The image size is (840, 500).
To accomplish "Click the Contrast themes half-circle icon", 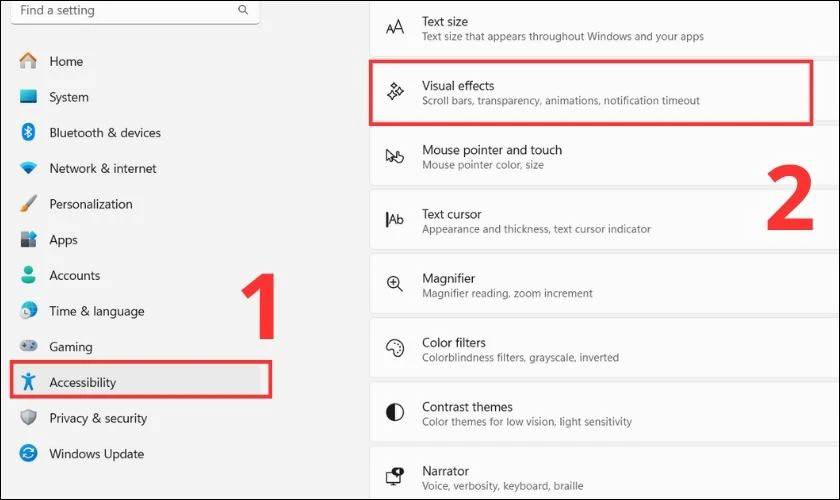I will [x=395, y=412].
